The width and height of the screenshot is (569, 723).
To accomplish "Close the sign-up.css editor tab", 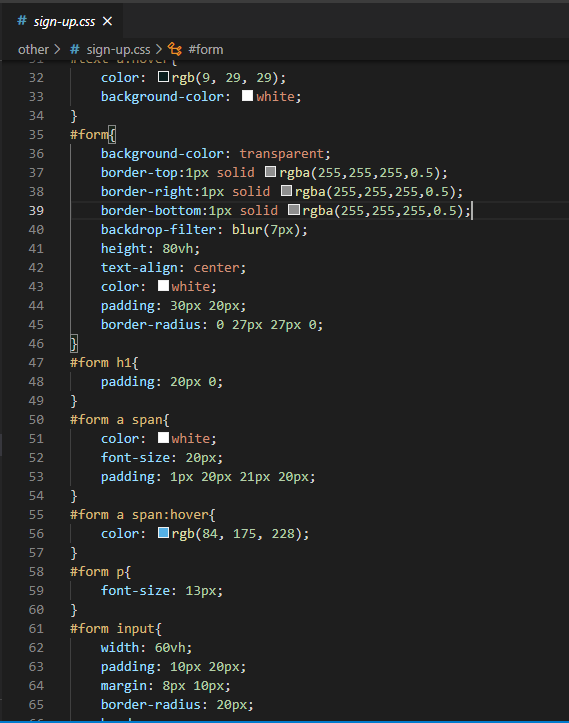I will coord(107,21).
